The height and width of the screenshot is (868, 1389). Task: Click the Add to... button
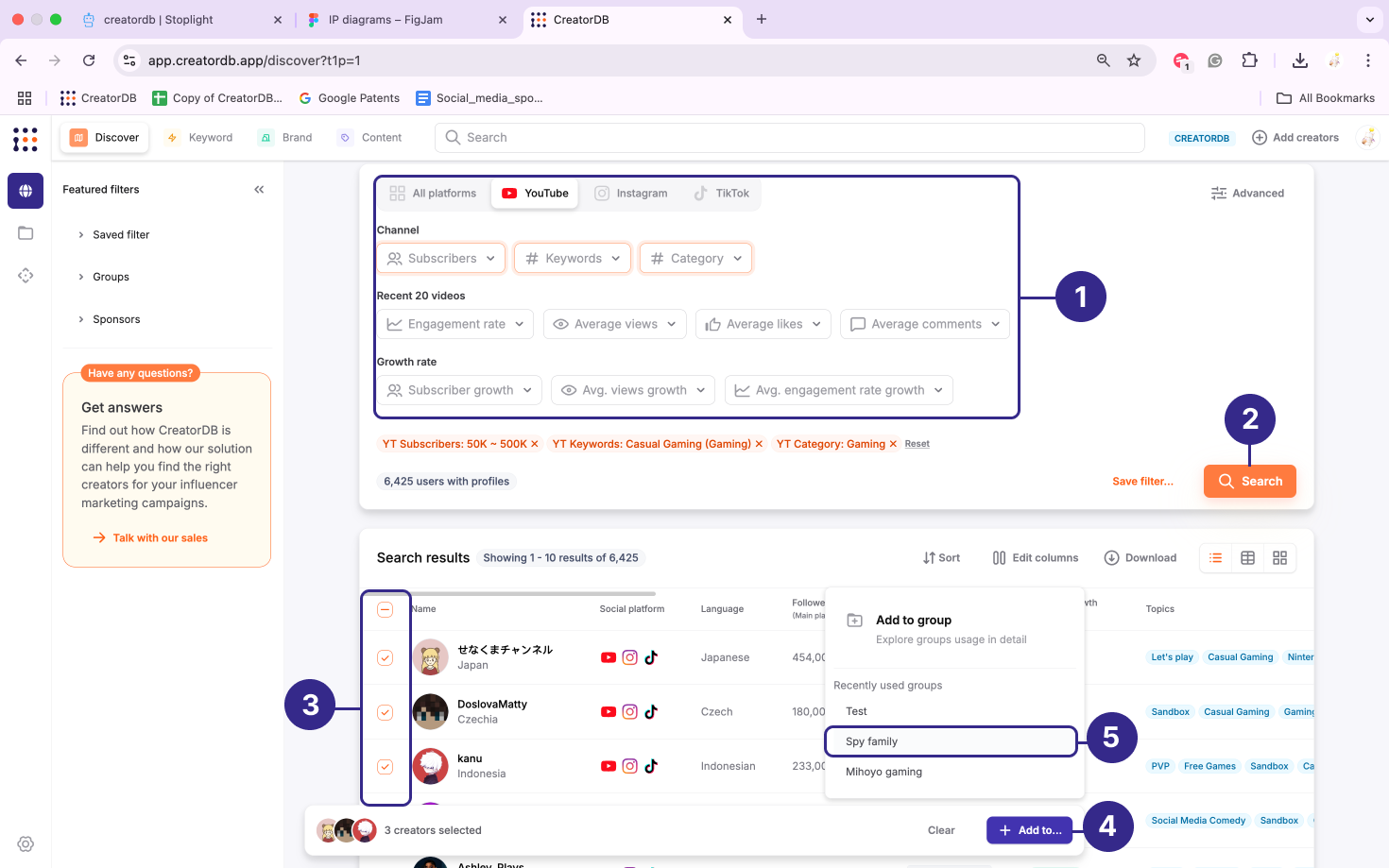[x=1030, y=830]
